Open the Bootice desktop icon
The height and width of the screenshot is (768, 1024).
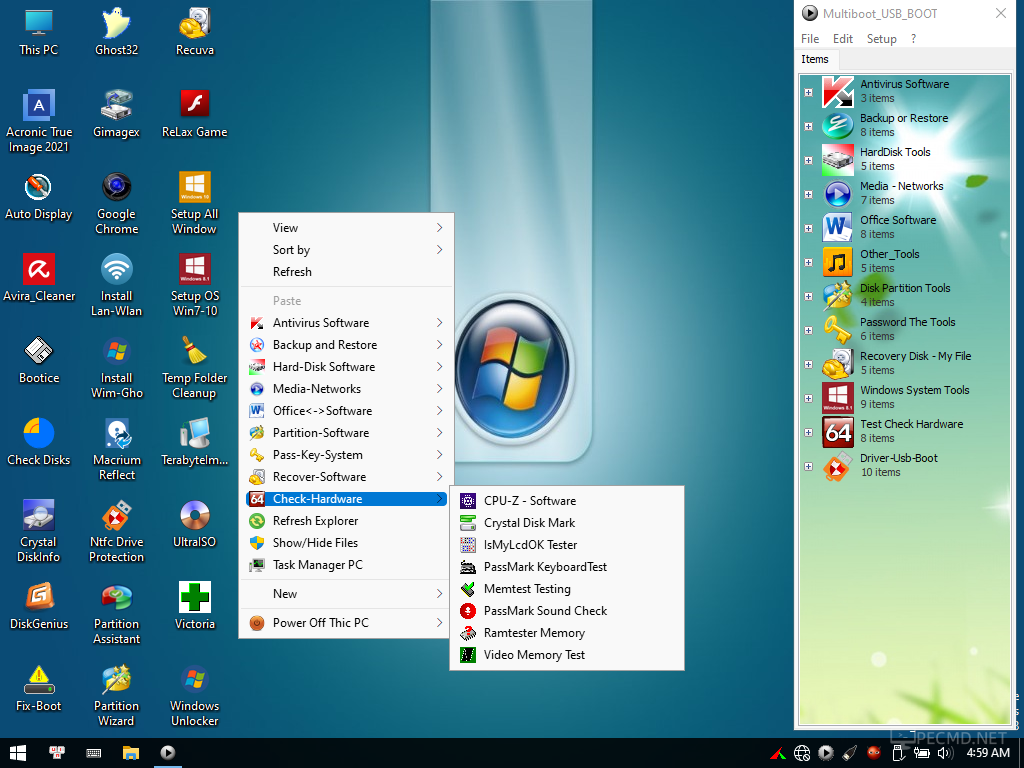click(x=39, y=360)
